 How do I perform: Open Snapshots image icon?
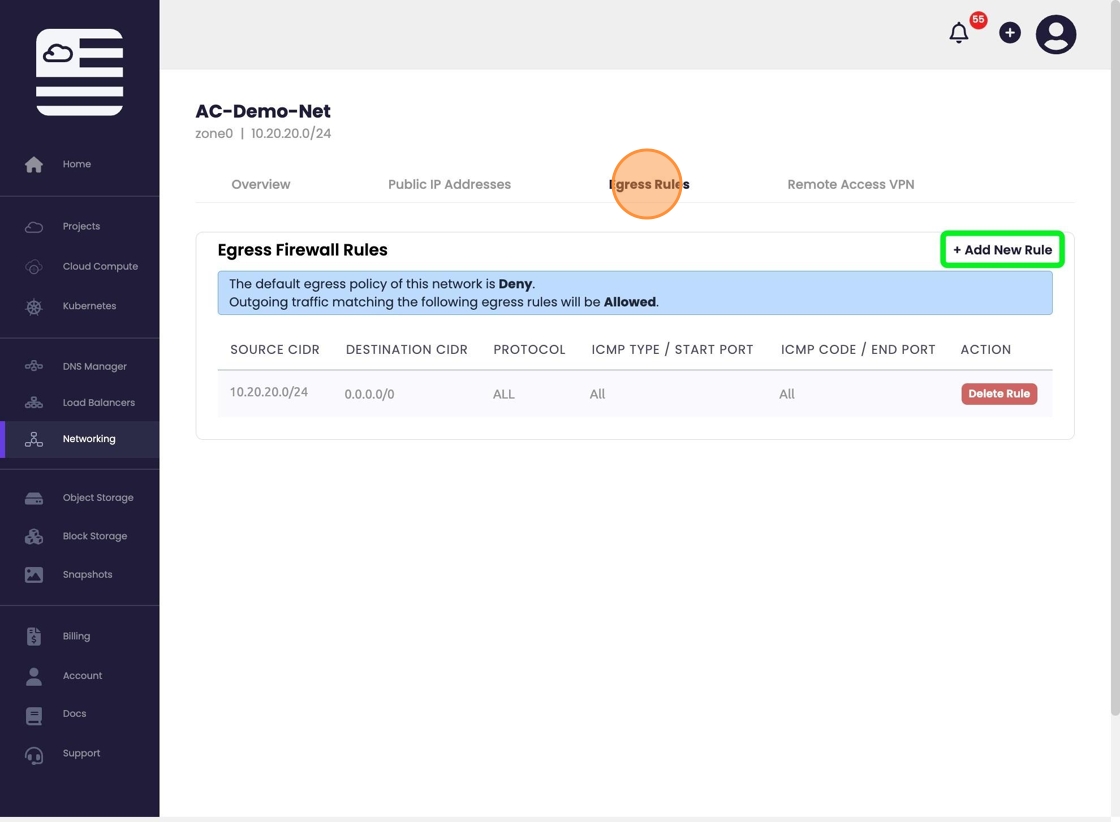(34, 575)
